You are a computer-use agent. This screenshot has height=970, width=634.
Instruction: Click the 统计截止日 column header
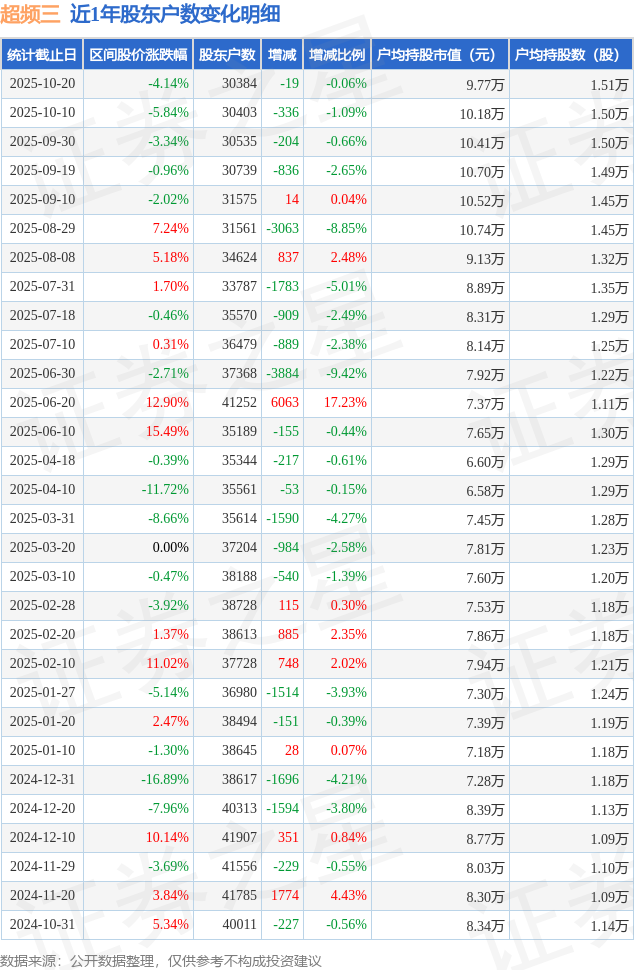[42, 55]
